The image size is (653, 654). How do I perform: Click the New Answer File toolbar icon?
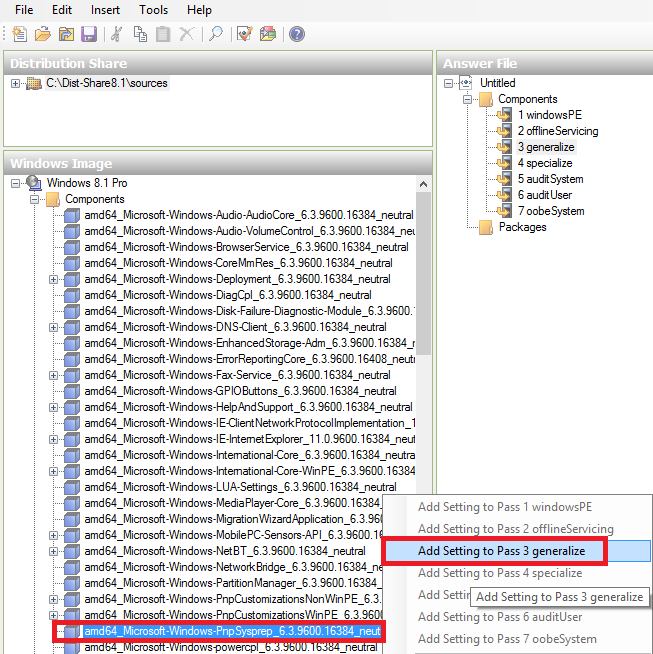(20, 34)
